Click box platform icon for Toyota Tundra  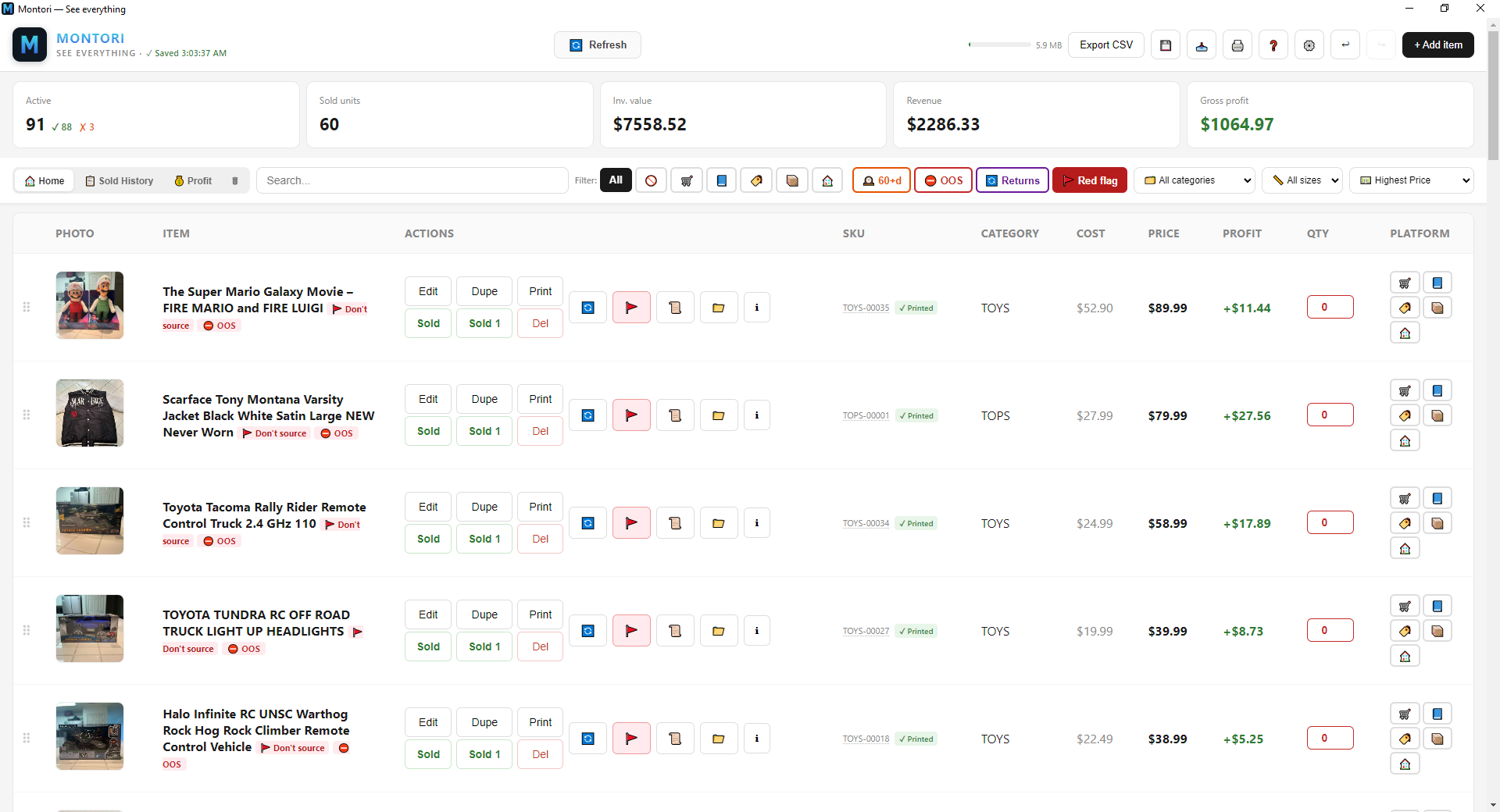tap(1437, 631)
